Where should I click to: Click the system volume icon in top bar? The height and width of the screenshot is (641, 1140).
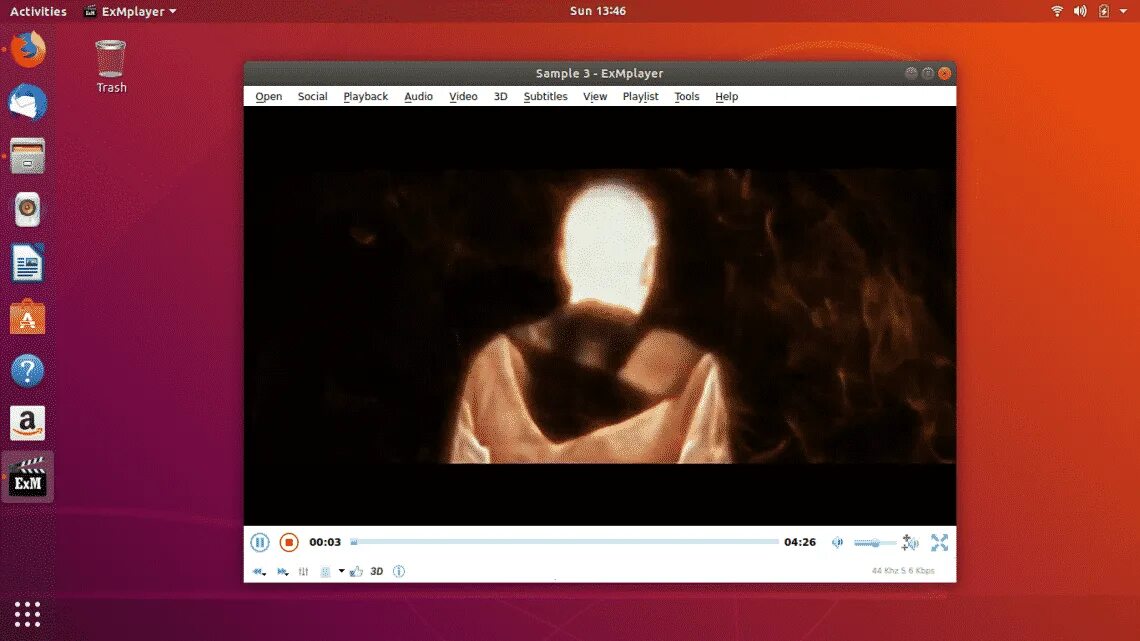click(x=1080, y=11)
